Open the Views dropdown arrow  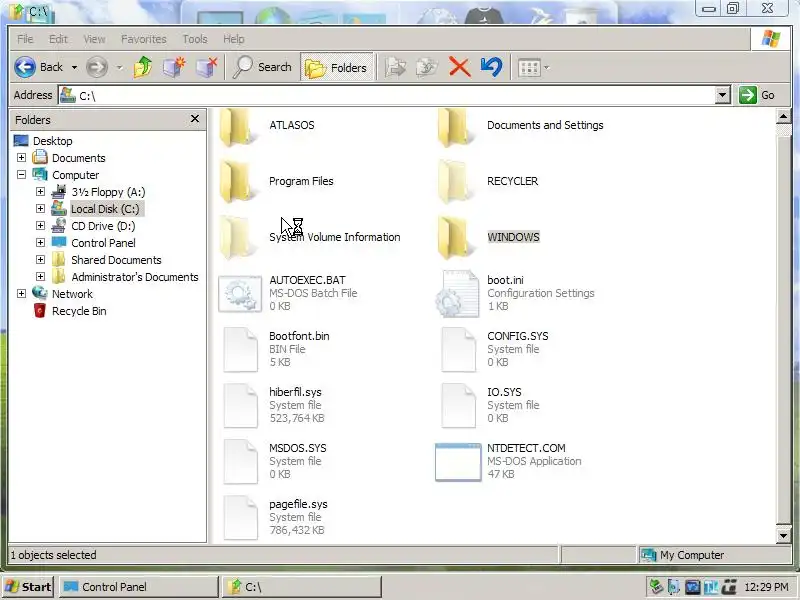tap(546, 67)
